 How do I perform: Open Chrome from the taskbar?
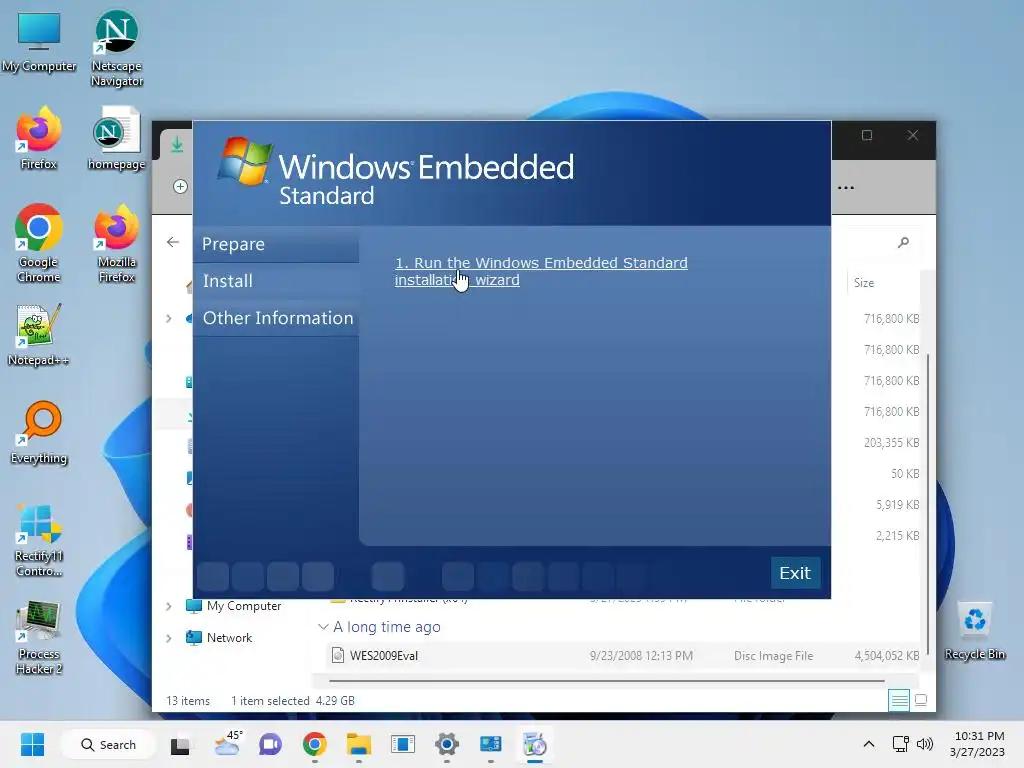[314, 744]
